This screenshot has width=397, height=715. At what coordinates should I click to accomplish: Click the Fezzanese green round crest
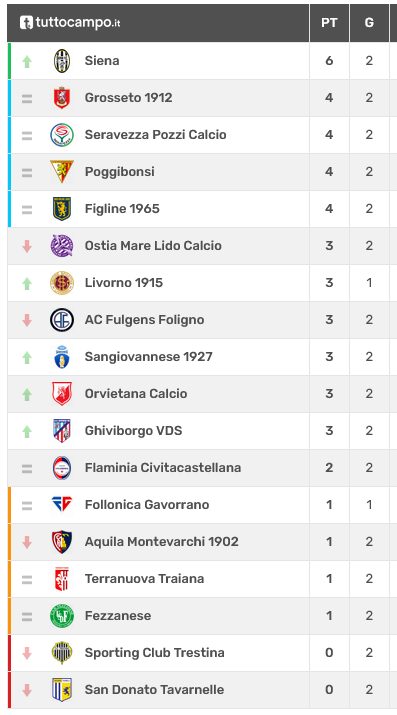point(62,616)
